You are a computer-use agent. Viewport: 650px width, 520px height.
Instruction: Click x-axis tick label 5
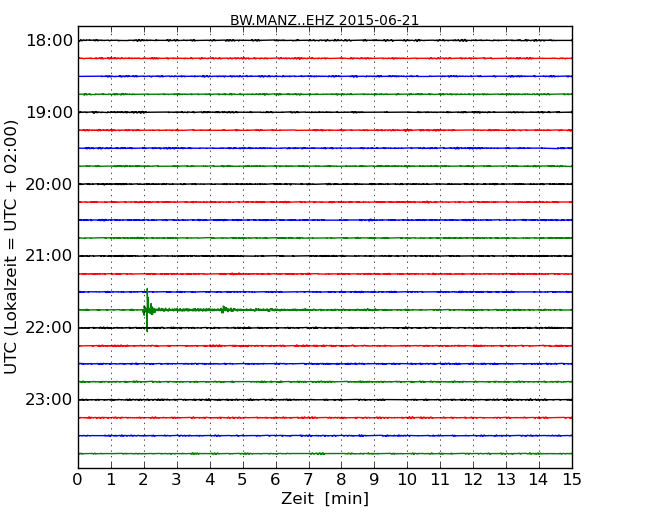[x=243, y=480]
